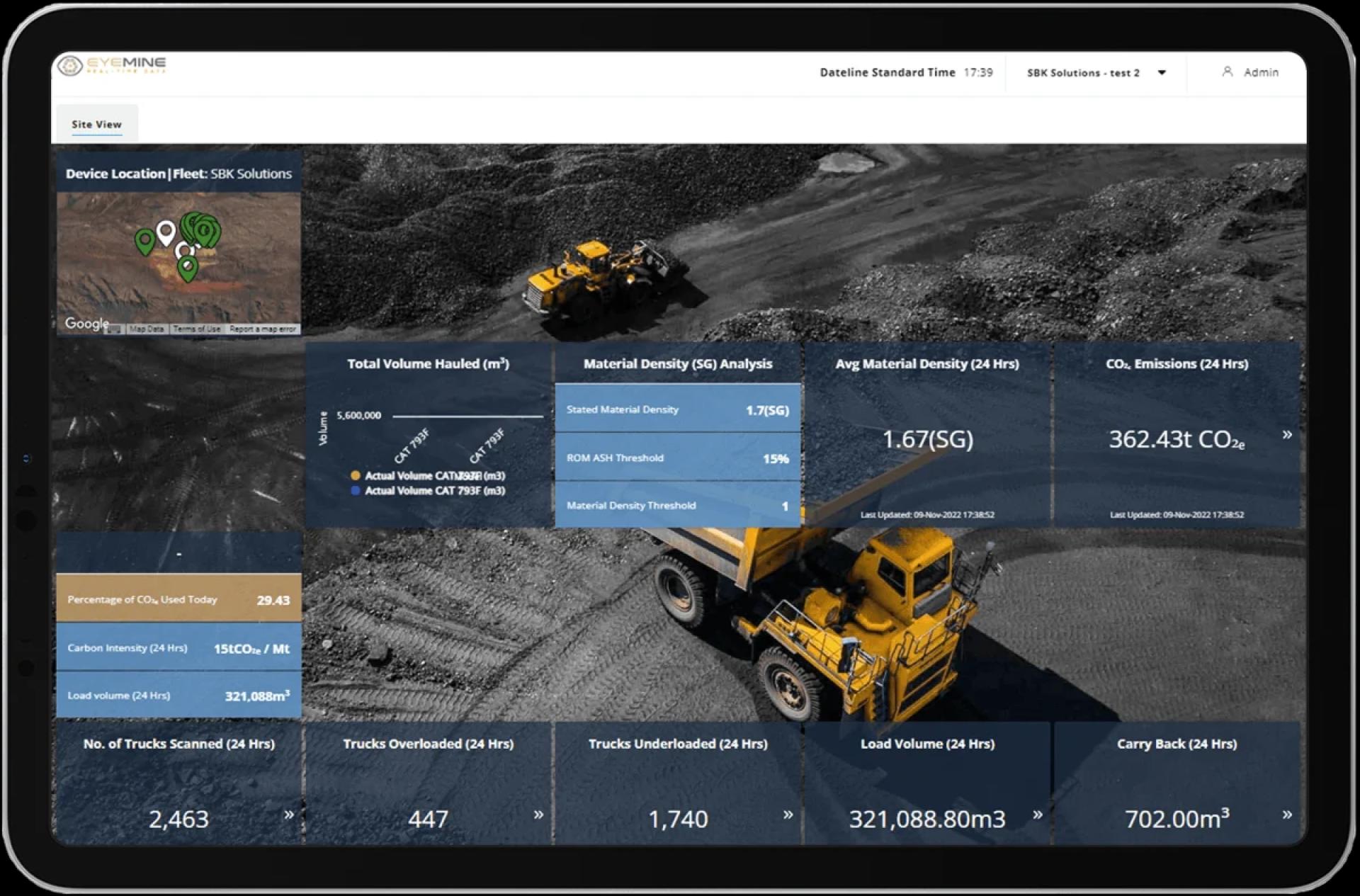Screen dimensions: 1360x896
Task: Click the Admin account menu
Action: pos(1260,72)
